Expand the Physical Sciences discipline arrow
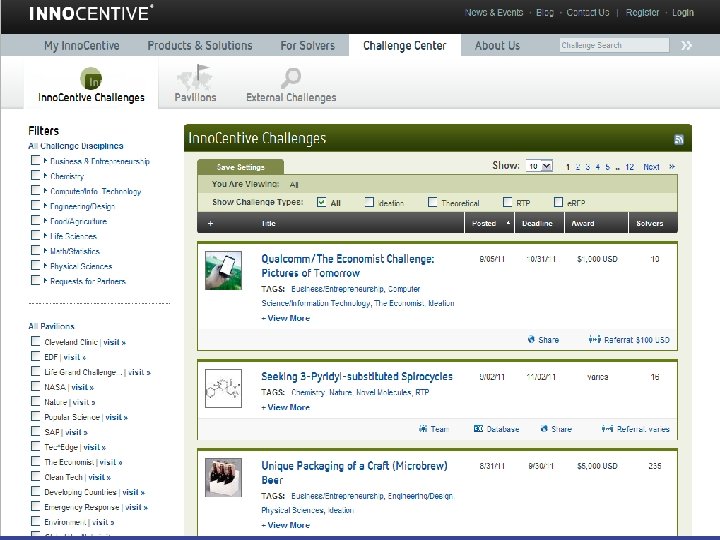720x540 pixels. (x=45, y=266)
